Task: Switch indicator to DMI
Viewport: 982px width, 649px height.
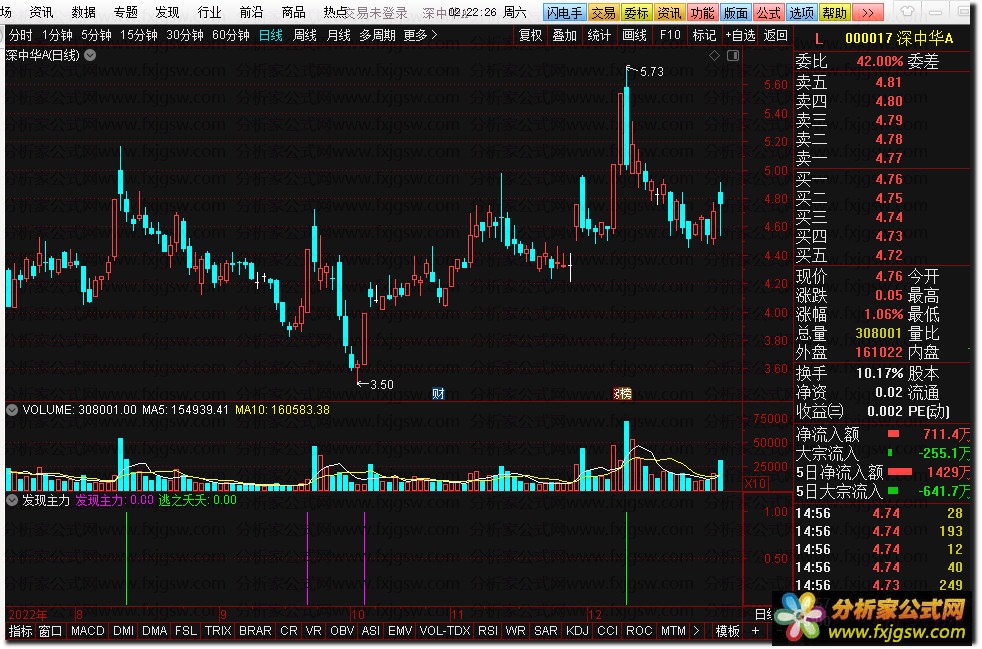Action: click(123, 631)
